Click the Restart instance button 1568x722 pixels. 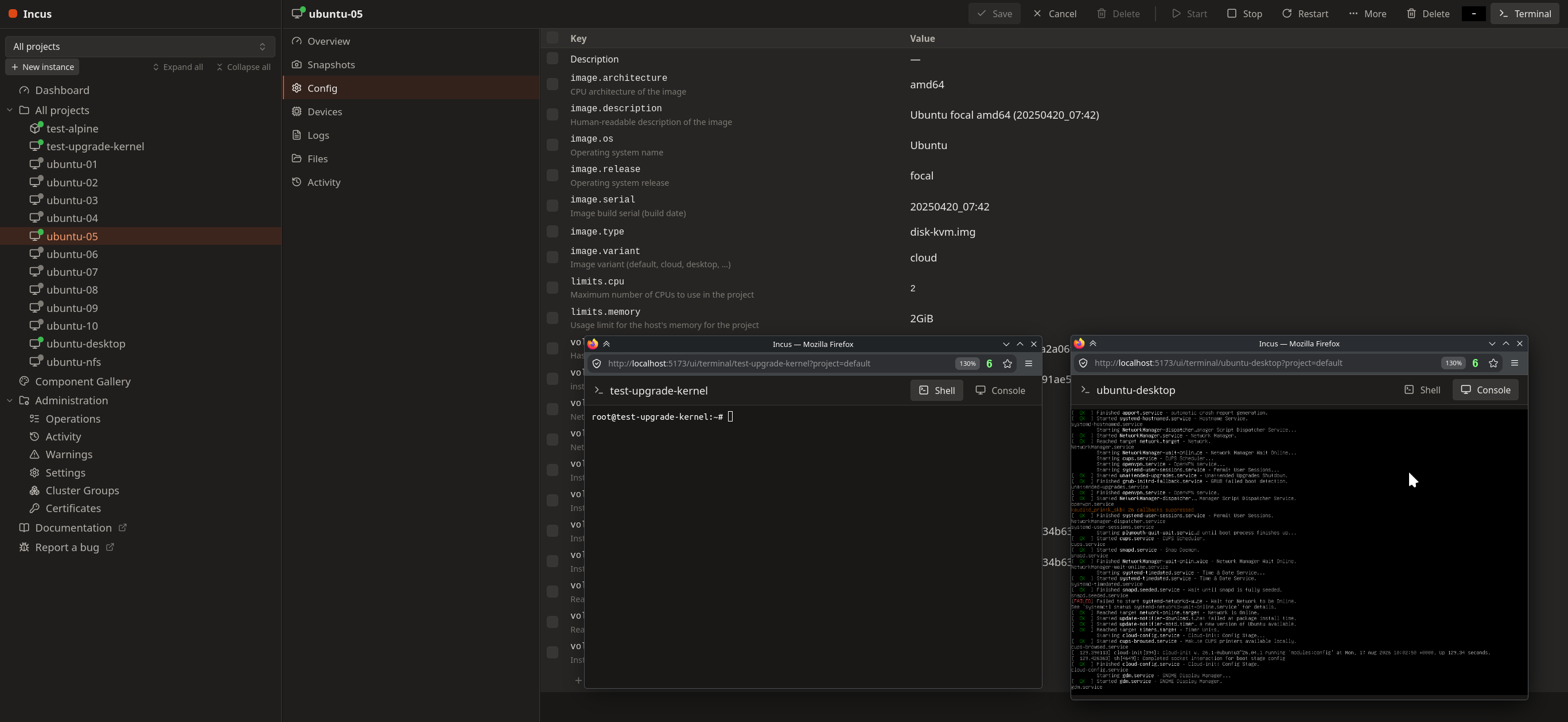tap(1305, 13)
